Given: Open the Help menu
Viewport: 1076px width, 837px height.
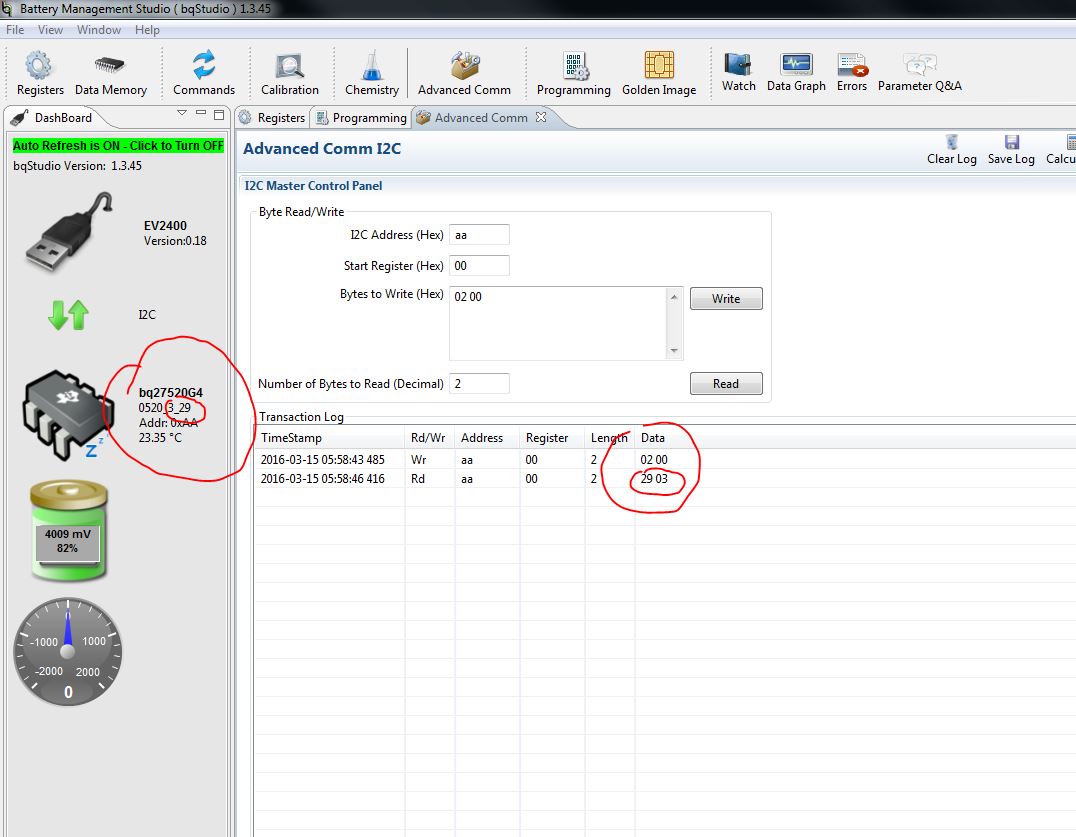Looking at the screenshot, I should tap(147, 30).
